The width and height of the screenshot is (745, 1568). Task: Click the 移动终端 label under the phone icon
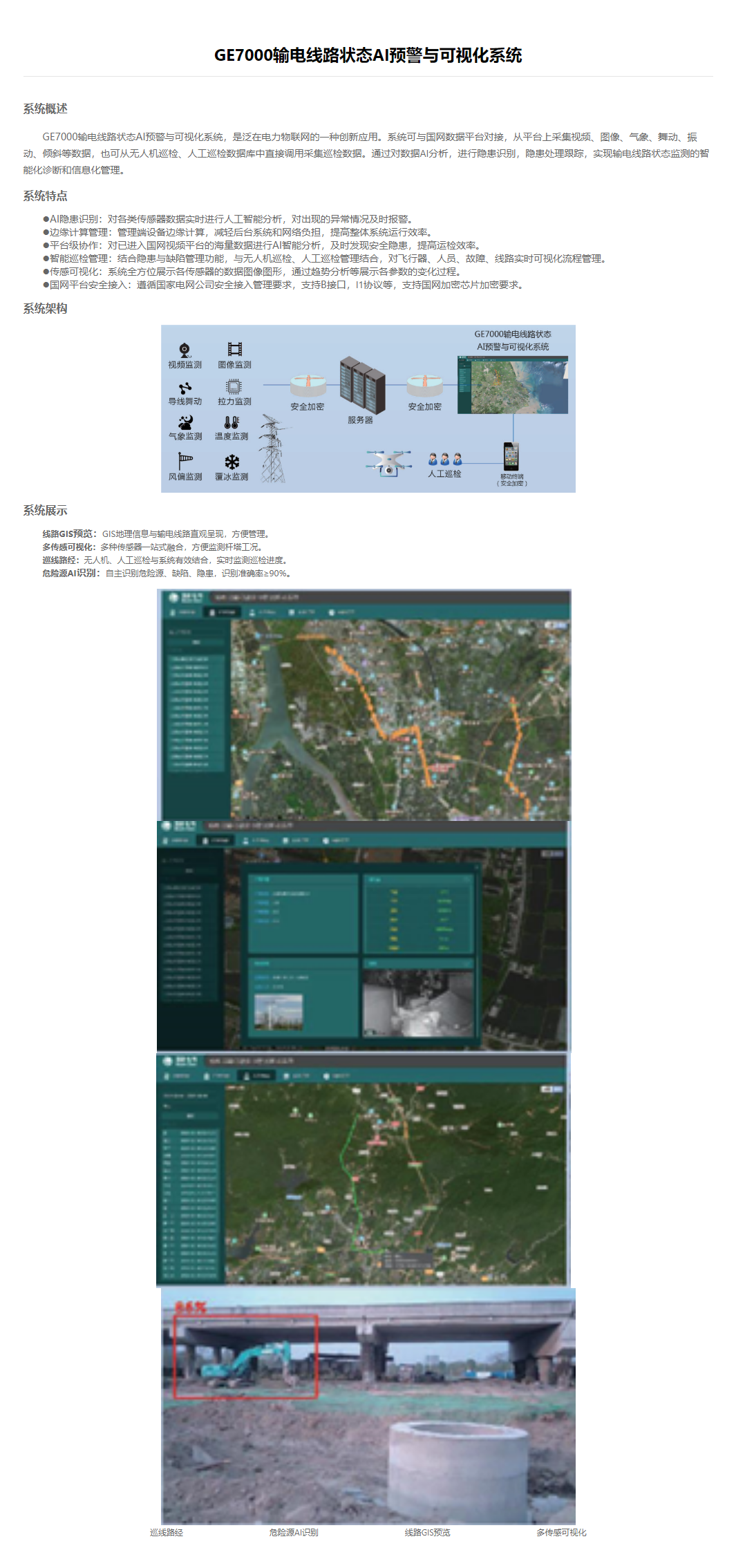coord(511,476)
